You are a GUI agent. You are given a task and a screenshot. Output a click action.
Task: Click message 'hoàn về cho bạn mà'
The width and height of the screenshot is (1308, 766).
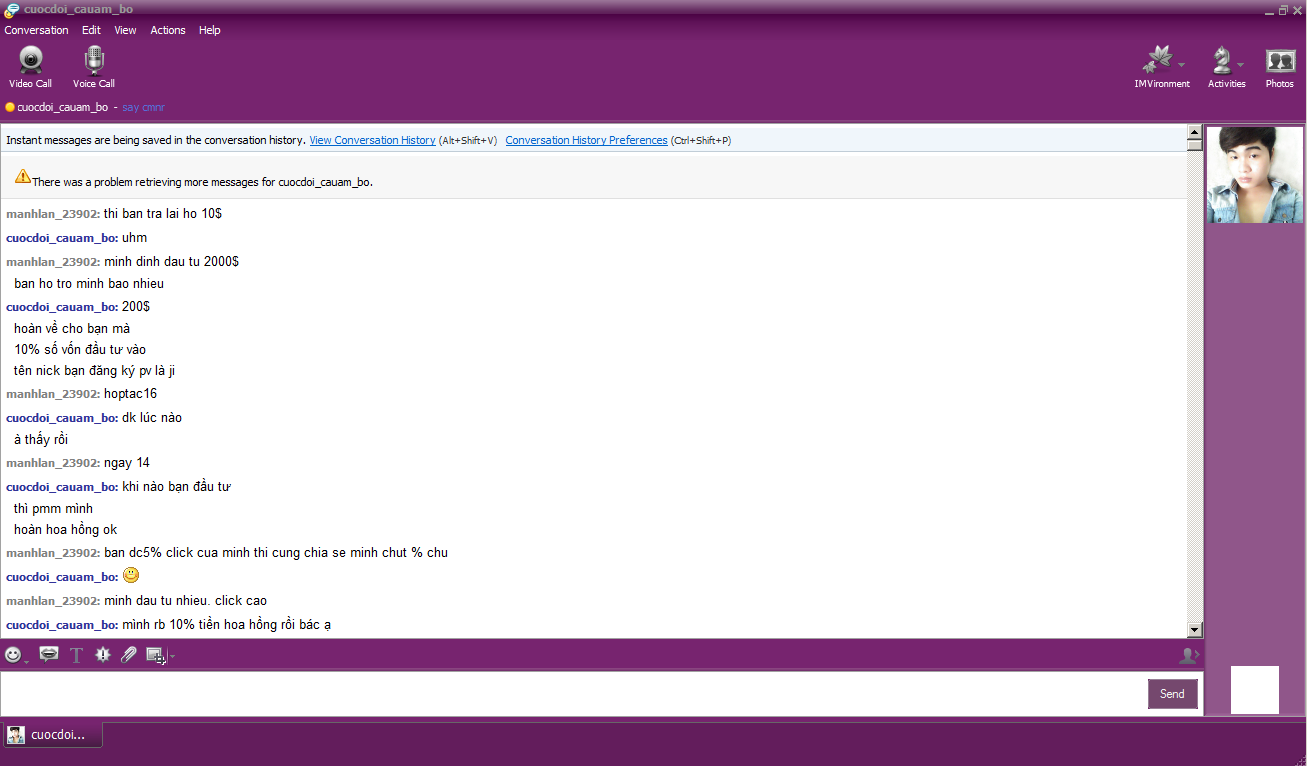(x=72, y=329)
